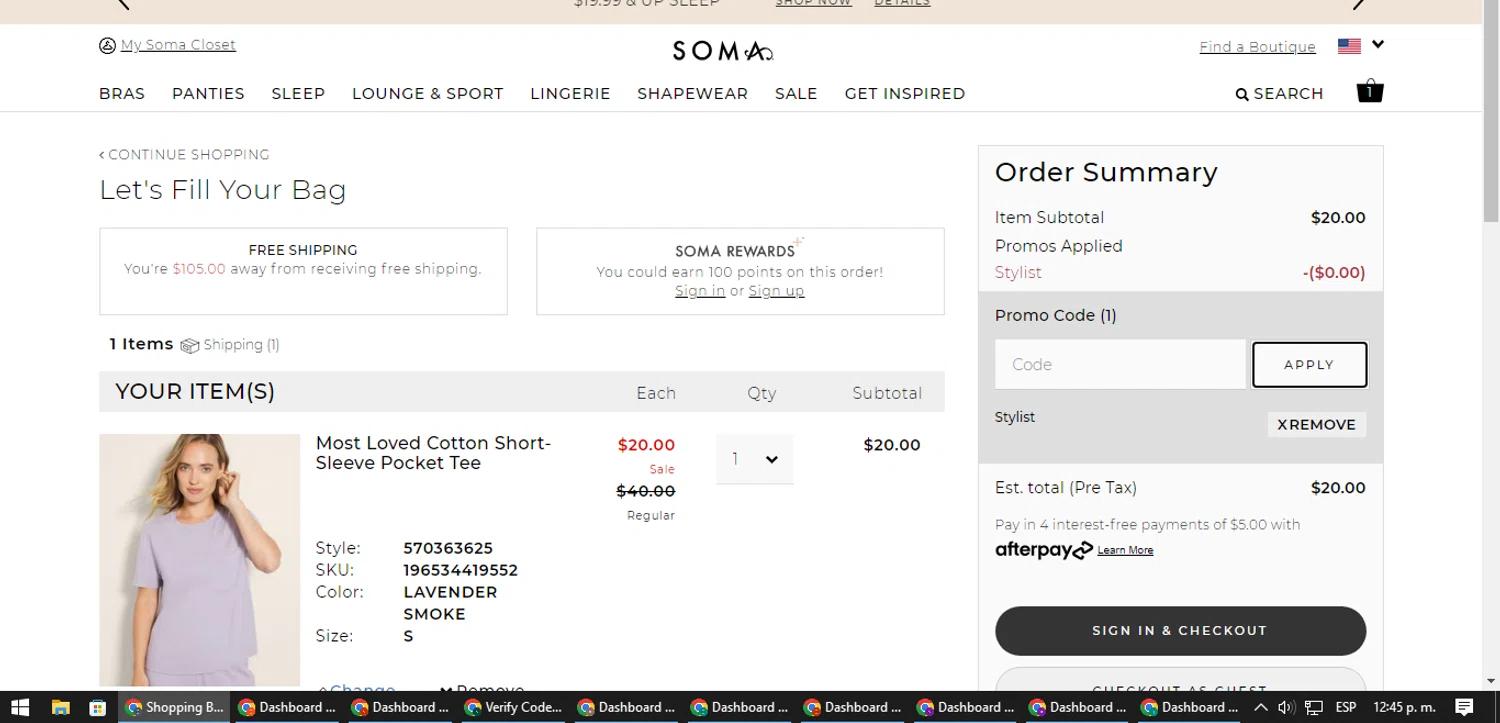
Task: Click the US flag country icon
Action: coord(1349,46)
